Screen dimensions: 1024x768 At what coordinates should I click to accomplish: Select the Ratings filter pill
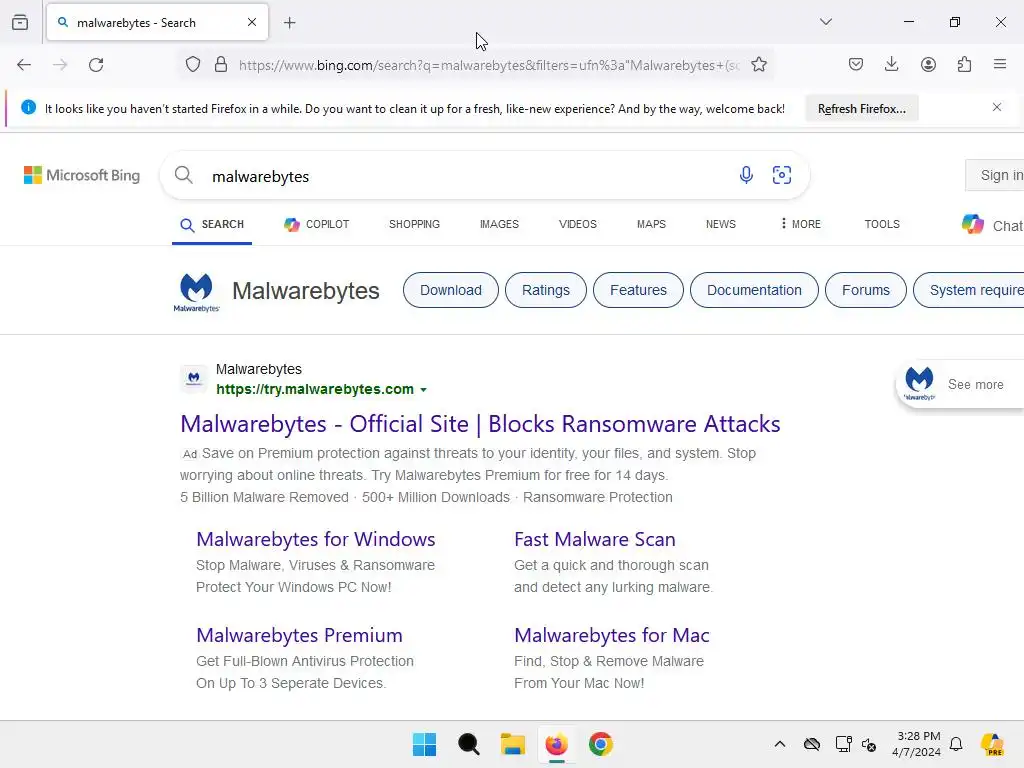[545, 290]
